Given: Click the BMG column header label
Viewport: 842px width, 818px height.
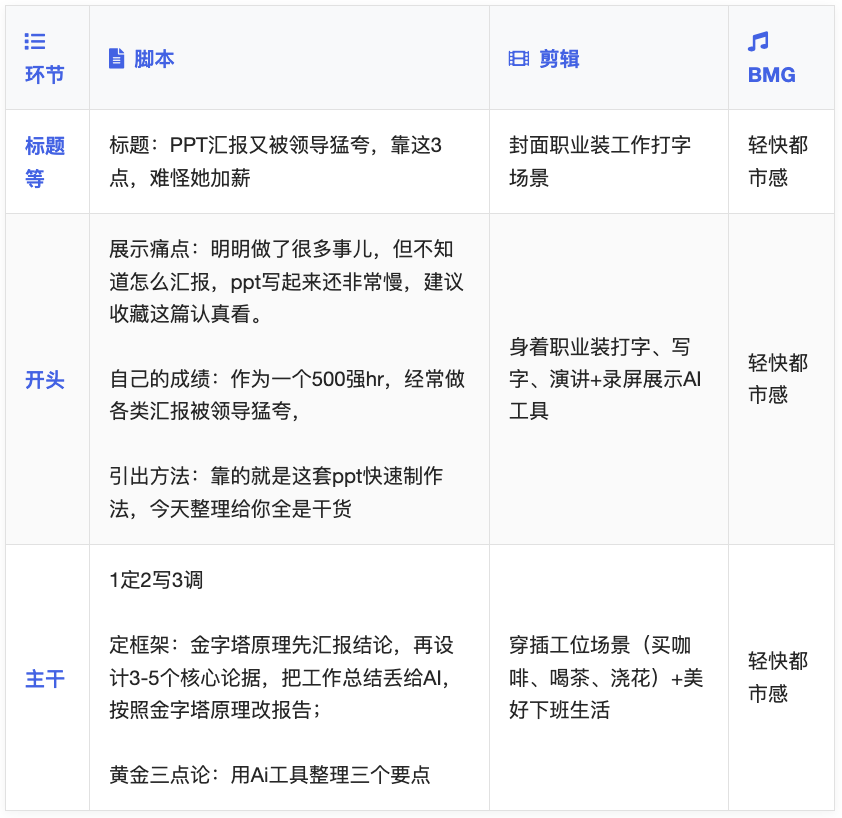Looking at the screenshot, I should coord(772,76).
